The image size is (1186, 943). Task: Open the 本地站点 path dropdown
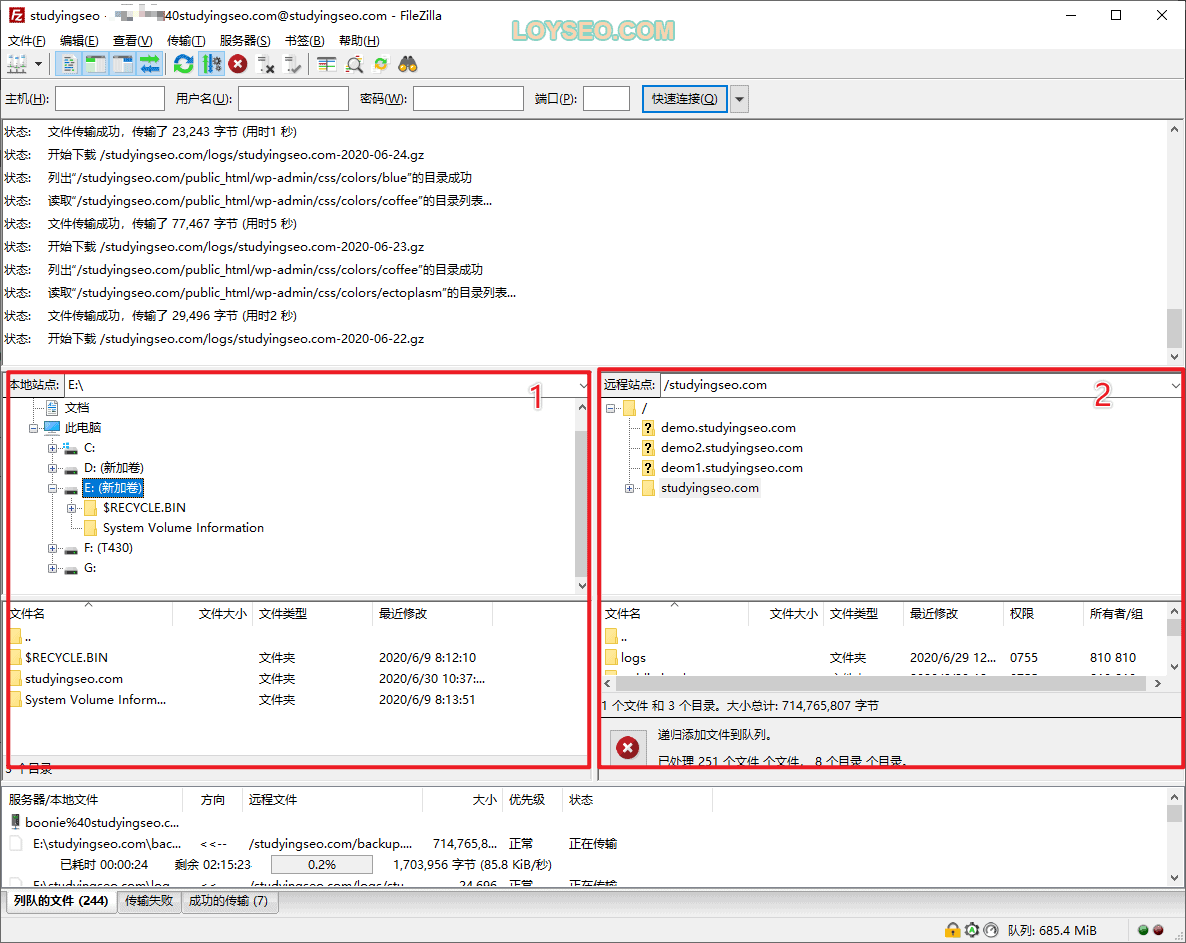pos(582,386)
